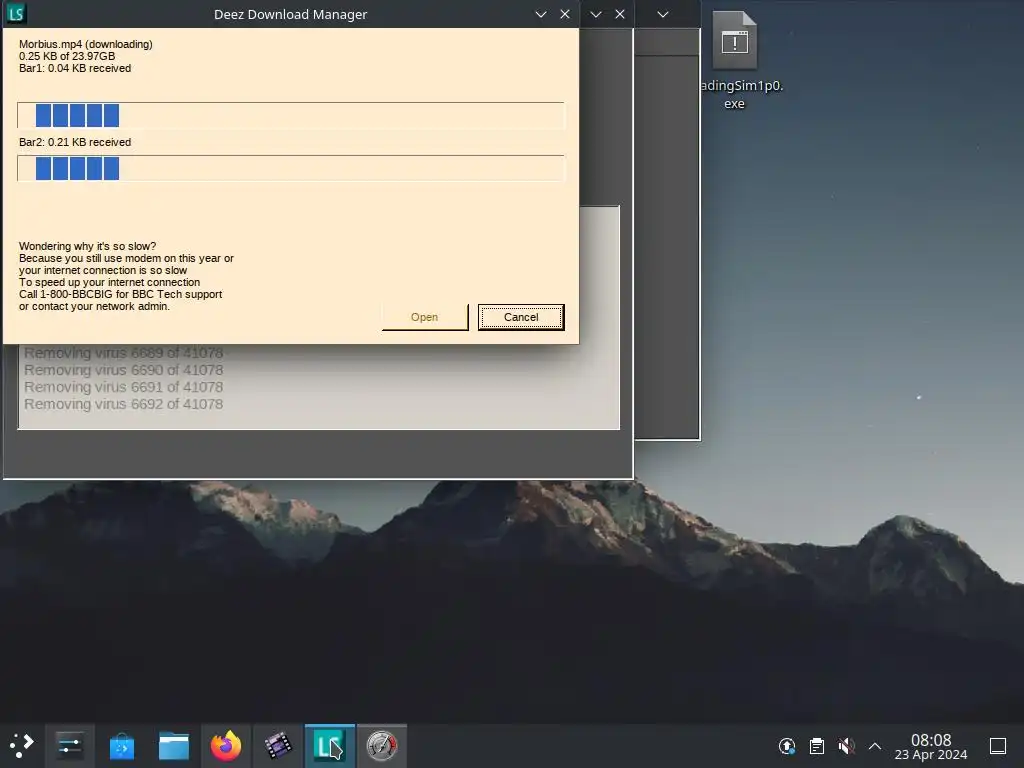
Task: Open the speedometer gauge app in taskbar
Action: [382, 746]
